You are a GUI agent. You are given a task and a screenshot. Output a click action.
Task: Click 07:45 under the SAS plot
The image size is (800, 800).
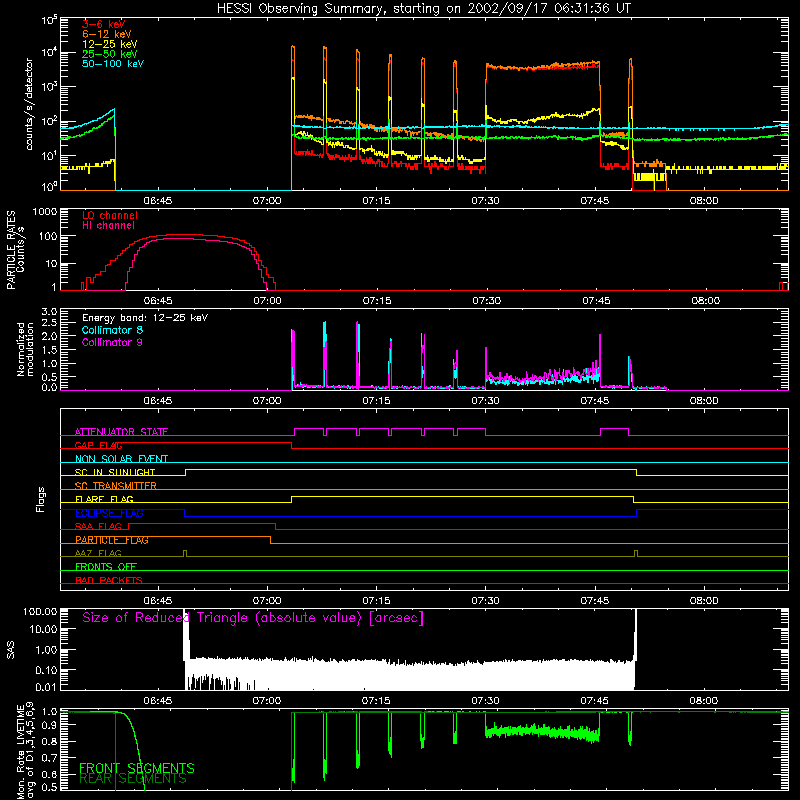tap(594, 701)
